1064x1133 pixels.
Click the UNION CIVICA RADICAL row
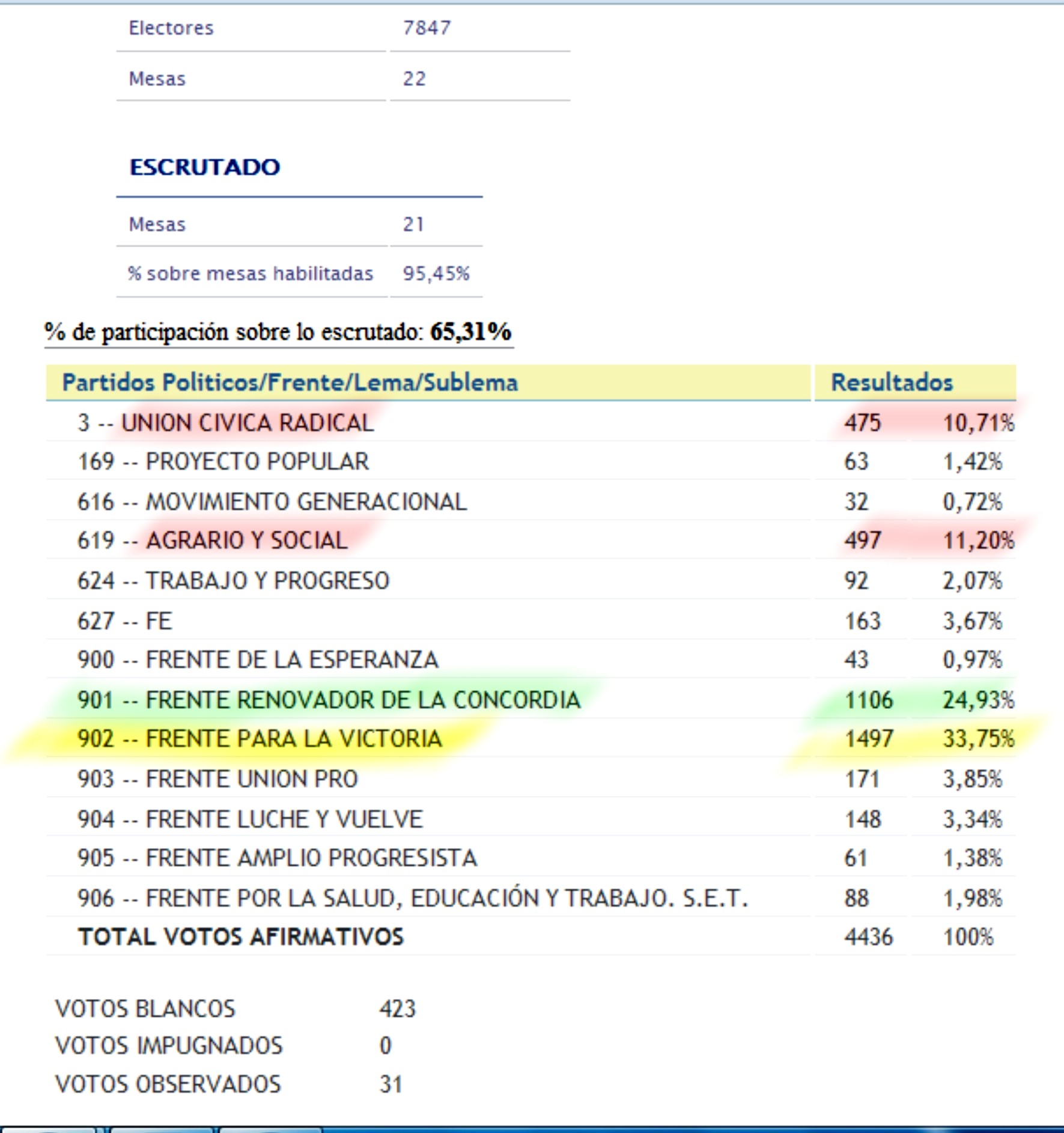(247, 423)
